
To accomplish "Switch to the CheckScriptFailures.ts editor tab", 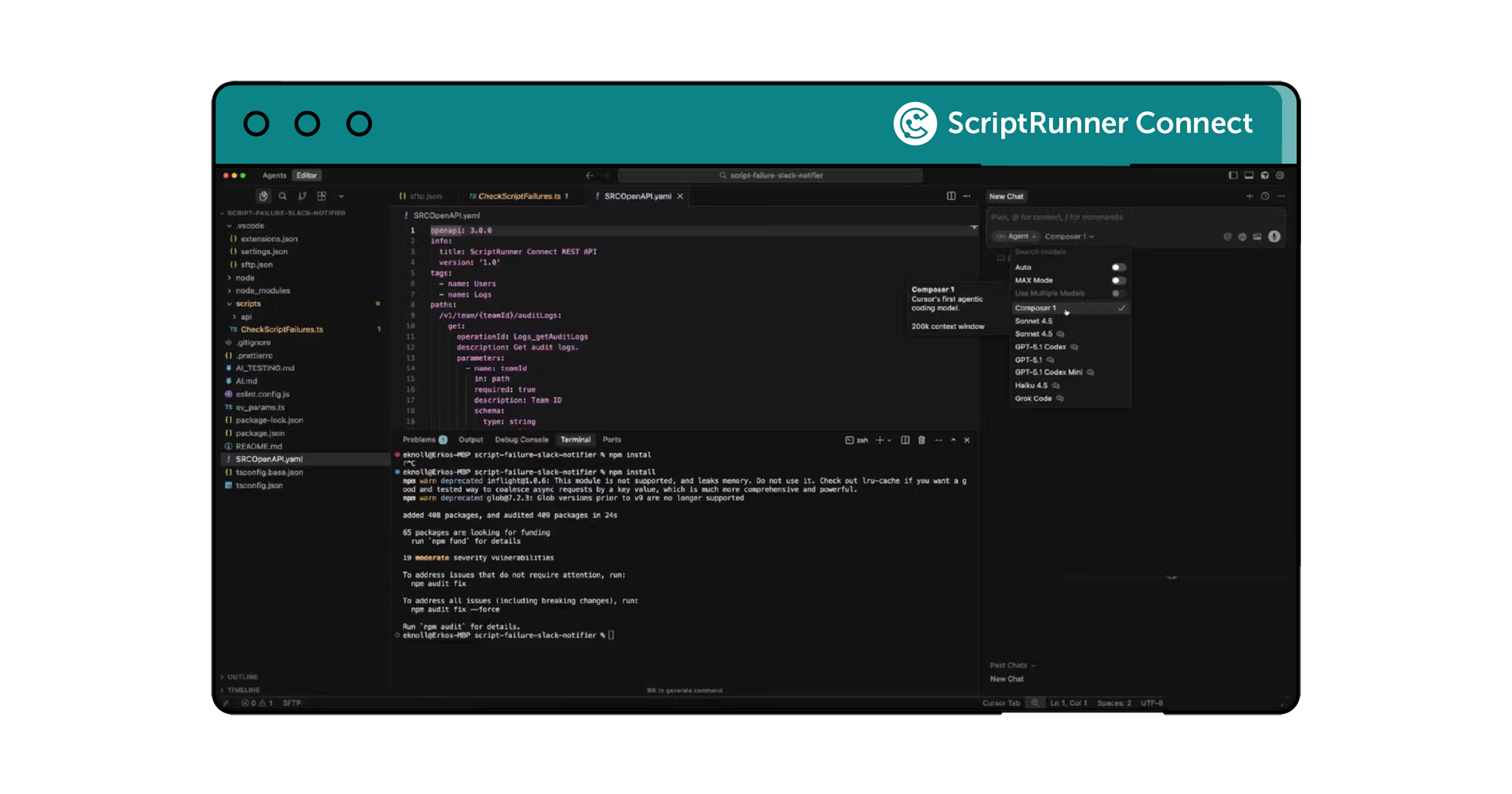I will (x=519, y=197).
